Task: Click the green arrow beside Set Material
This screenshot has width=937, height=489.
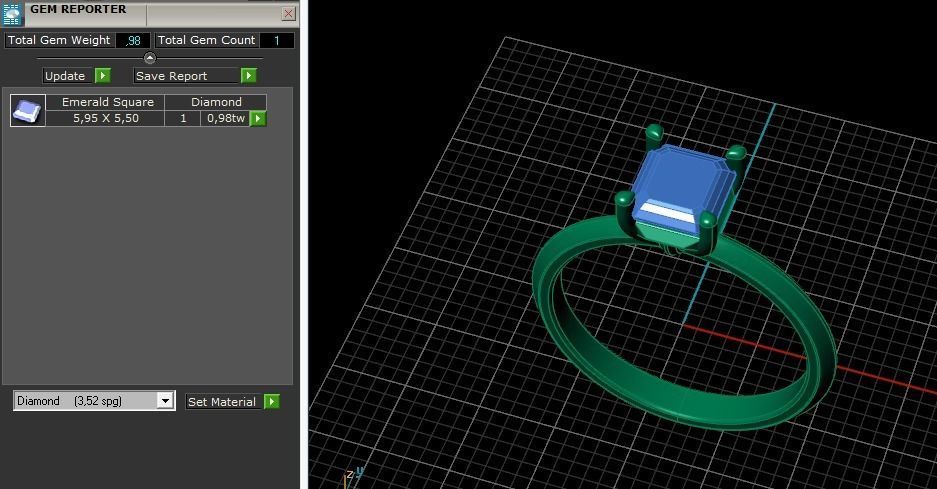Action: pyautogui.click(x=272, y=401)
